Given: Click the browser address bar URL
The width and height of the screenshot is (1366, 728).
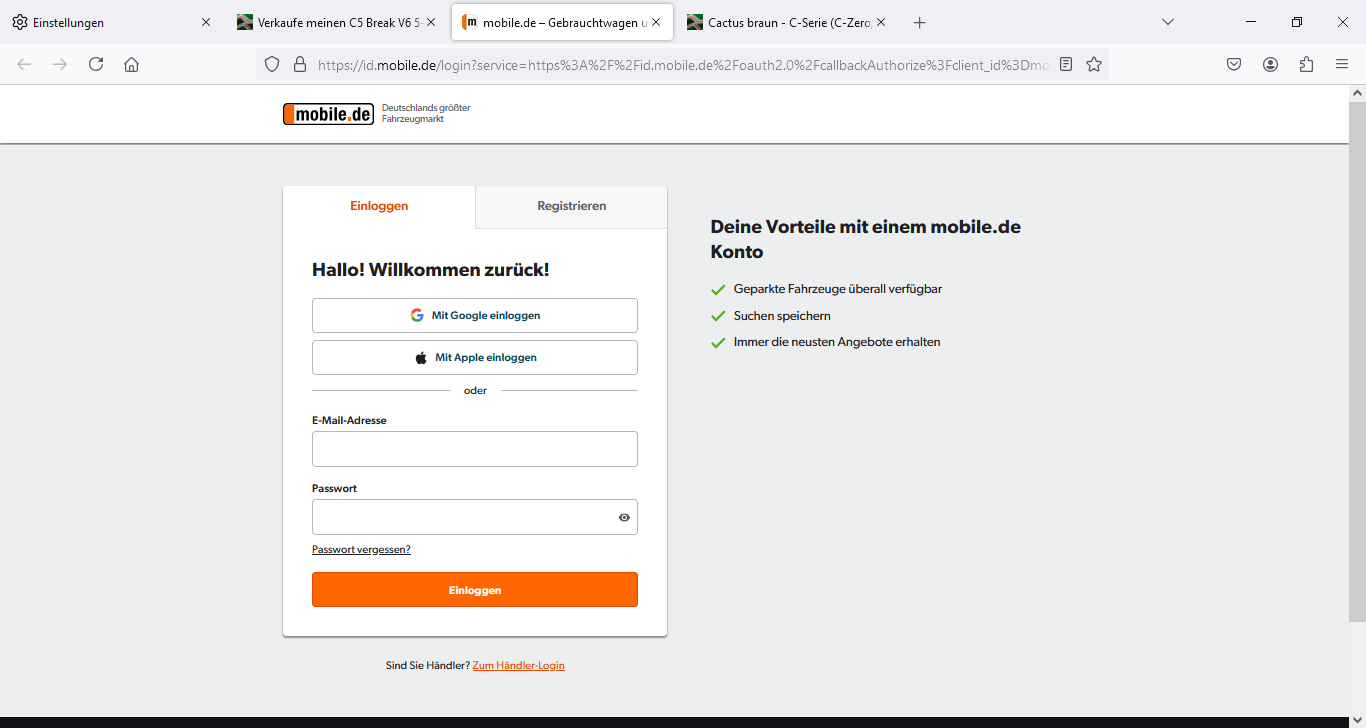Looking at the screenshot, I should point(683,64).
